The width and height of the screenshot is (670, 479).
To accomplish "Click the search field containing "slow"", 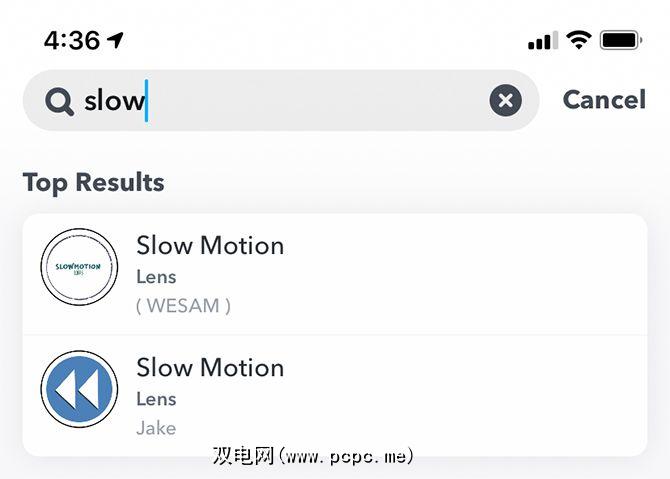I will (300, 100).
